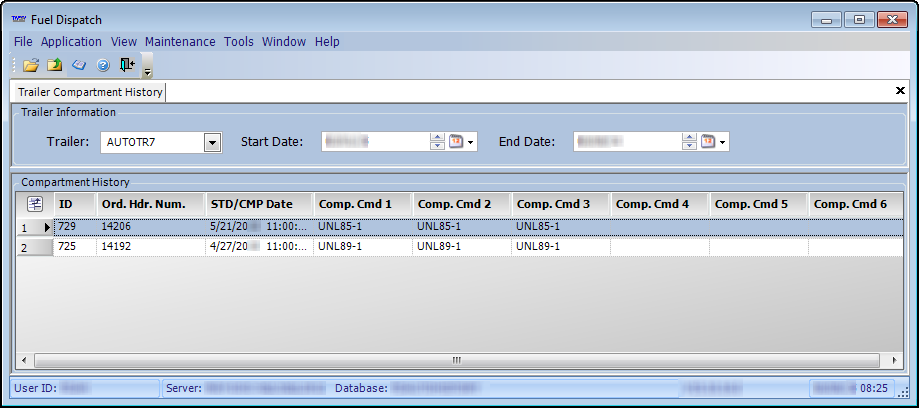The width and height of the screenshot is (919, 408).
Task: Click the Fuel Dispatch title bar app icon
Action: click(x=19, y=19)
